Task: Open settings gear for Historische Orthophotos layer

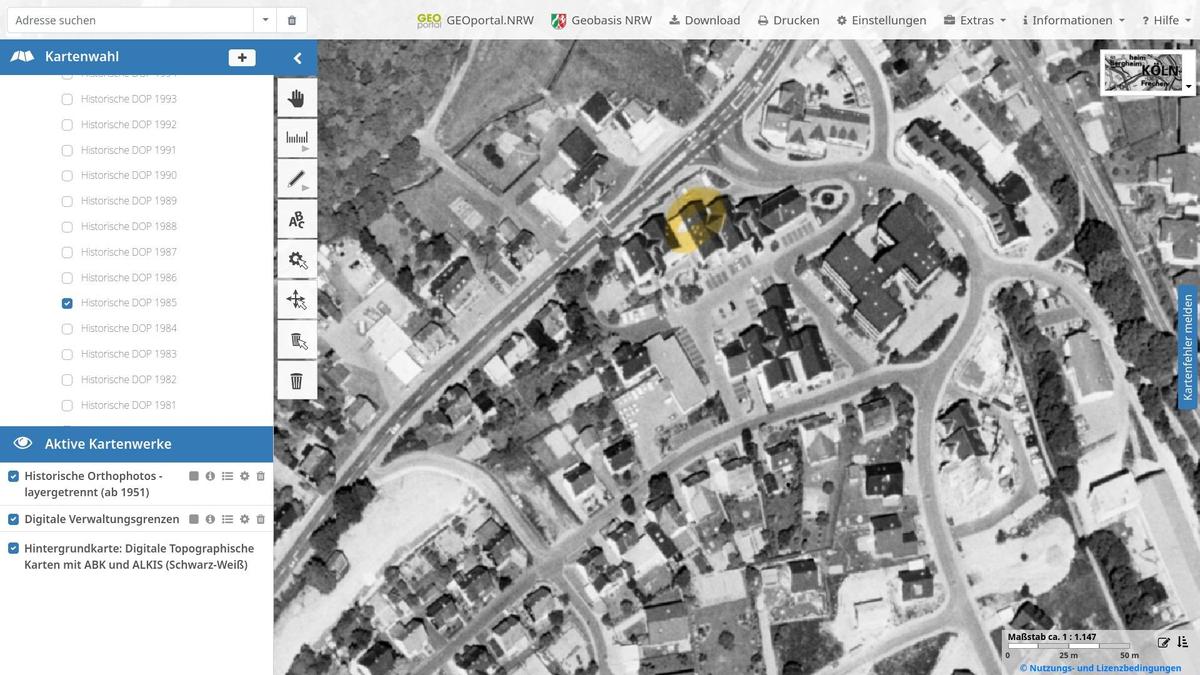Action: (244, 476)
